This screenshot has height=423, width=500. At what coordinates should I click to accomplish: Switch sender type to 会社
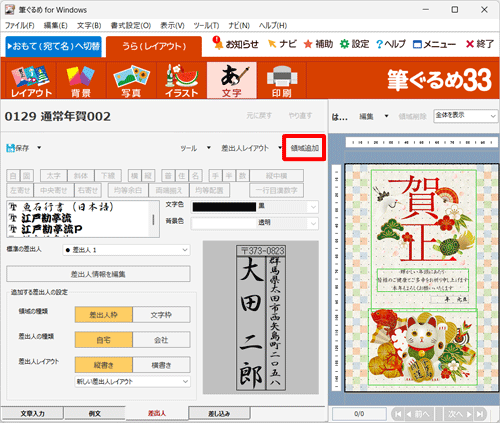point(161,340)
